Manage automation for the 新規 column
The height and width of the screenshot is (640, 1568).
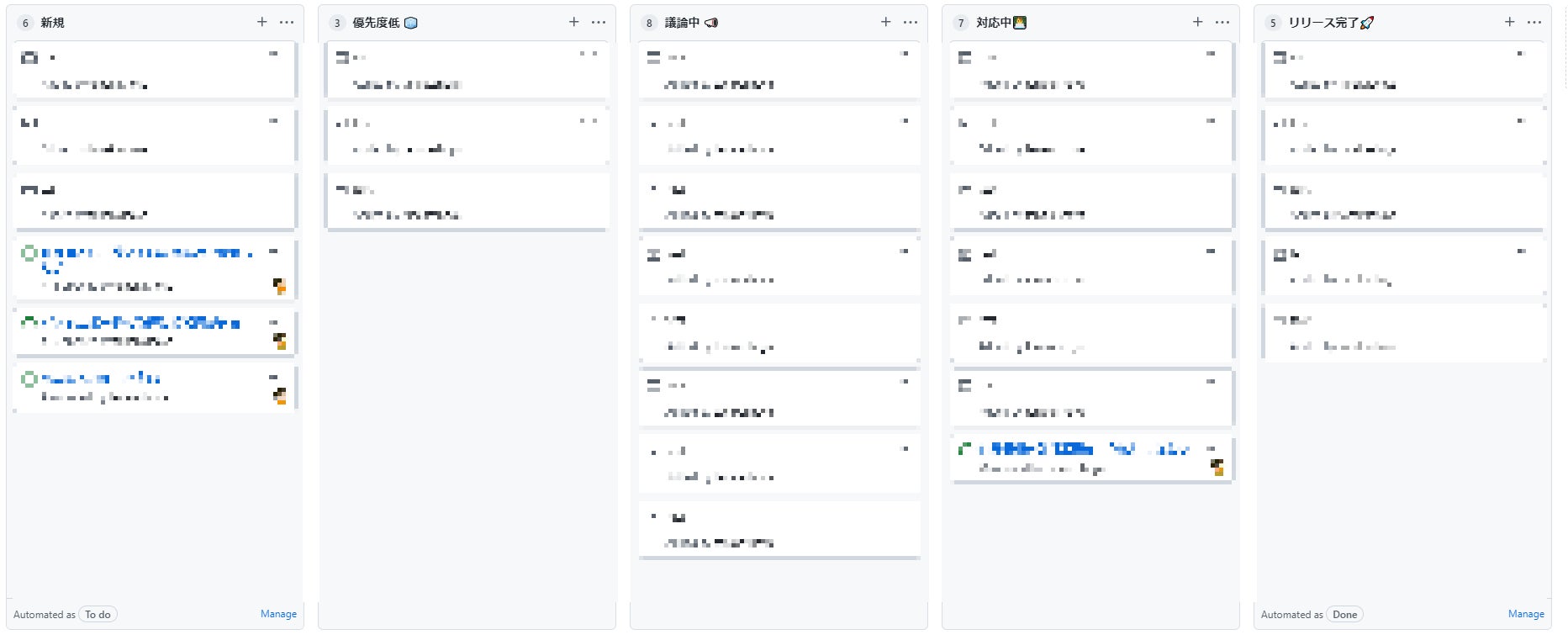(278, 614)
